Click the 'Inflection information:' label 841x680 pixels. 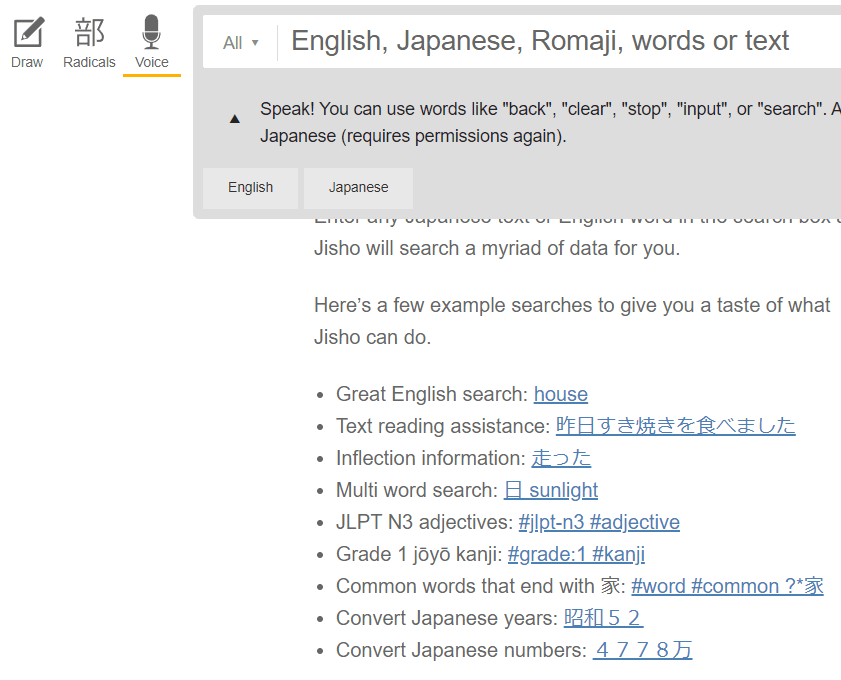[x=431, y=458]
